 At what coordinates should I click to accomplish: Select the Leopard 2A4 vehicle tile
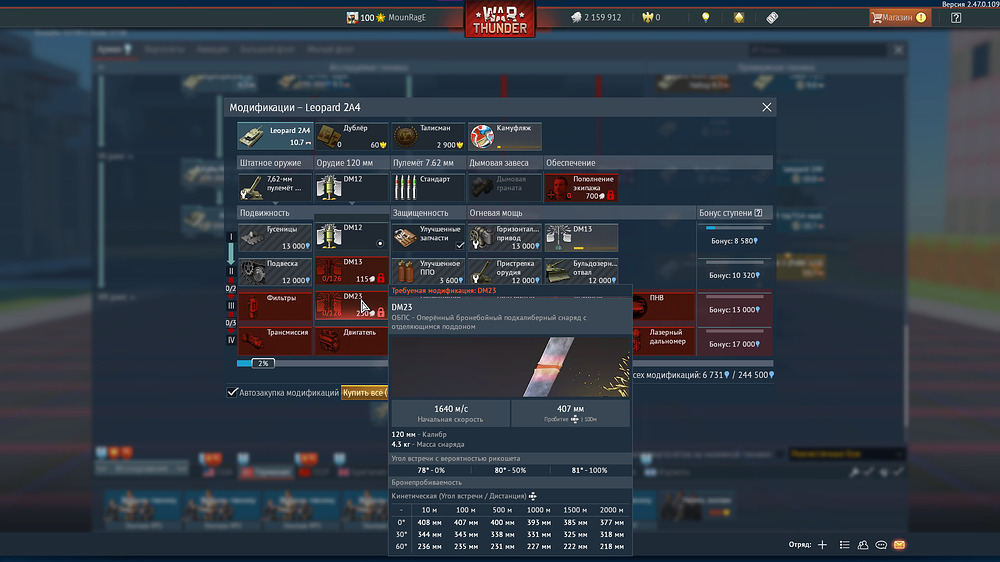click(x=275, y=136)
